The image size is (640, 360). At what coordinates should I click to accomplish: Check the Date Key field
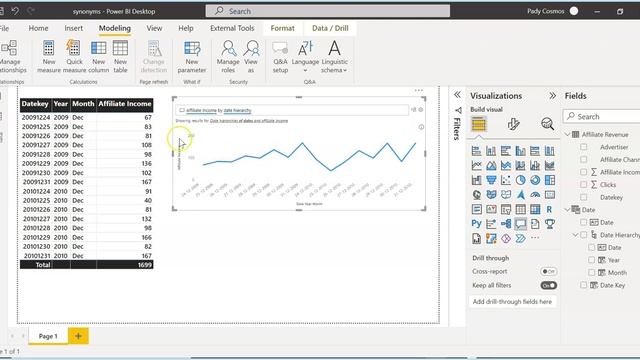coord(584,285)
